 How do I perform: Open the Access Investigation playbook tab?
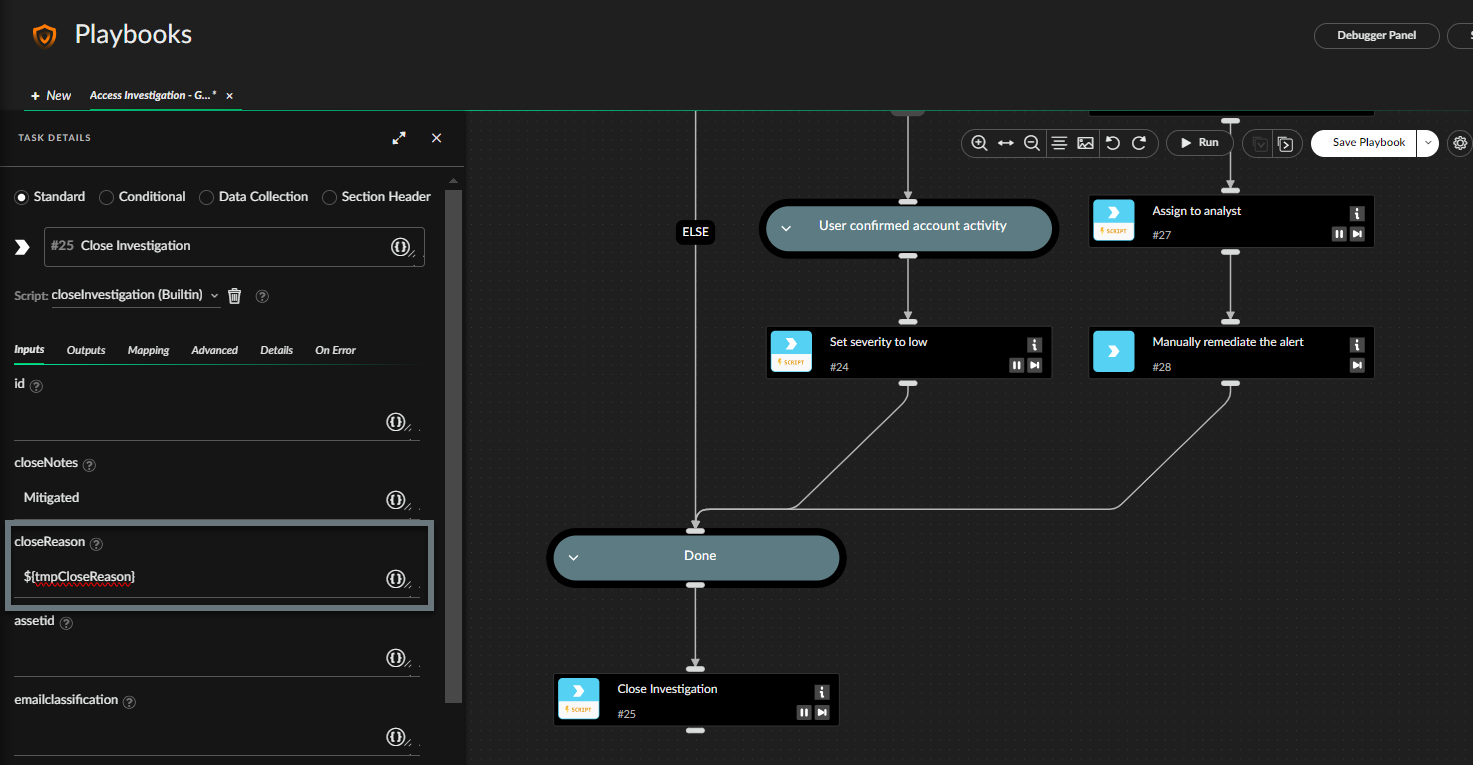(x=153, y=95)
